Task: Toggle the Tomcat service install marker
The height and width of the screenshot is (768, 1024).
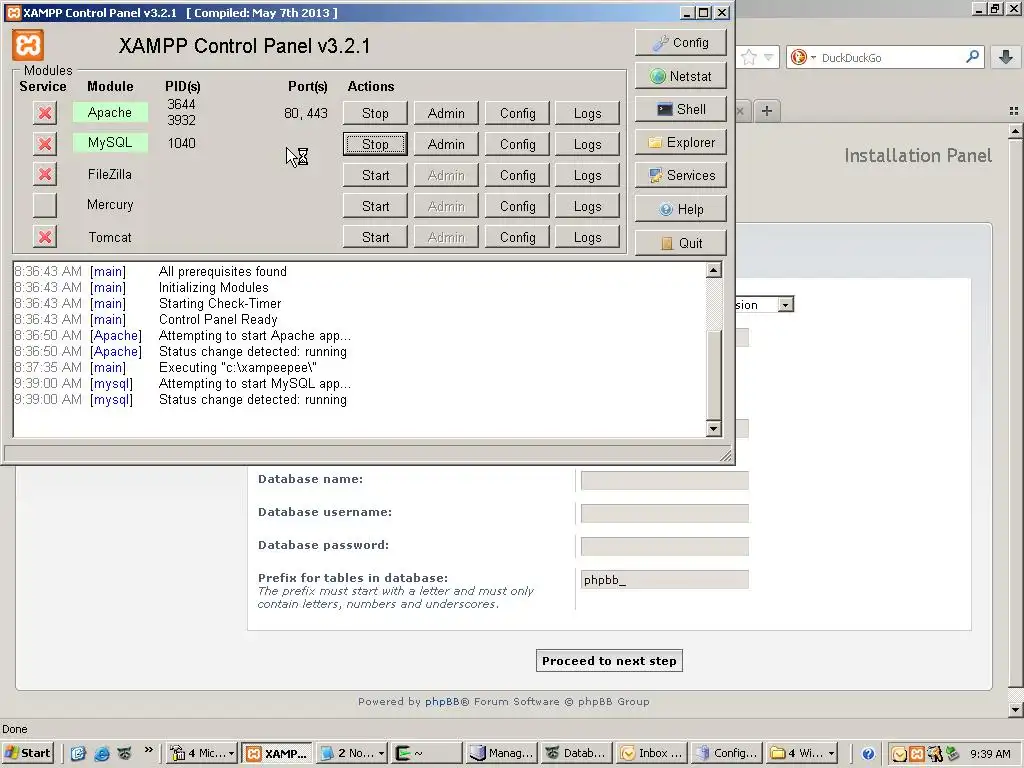Action: pyautogui.click(x=45, y=236)
